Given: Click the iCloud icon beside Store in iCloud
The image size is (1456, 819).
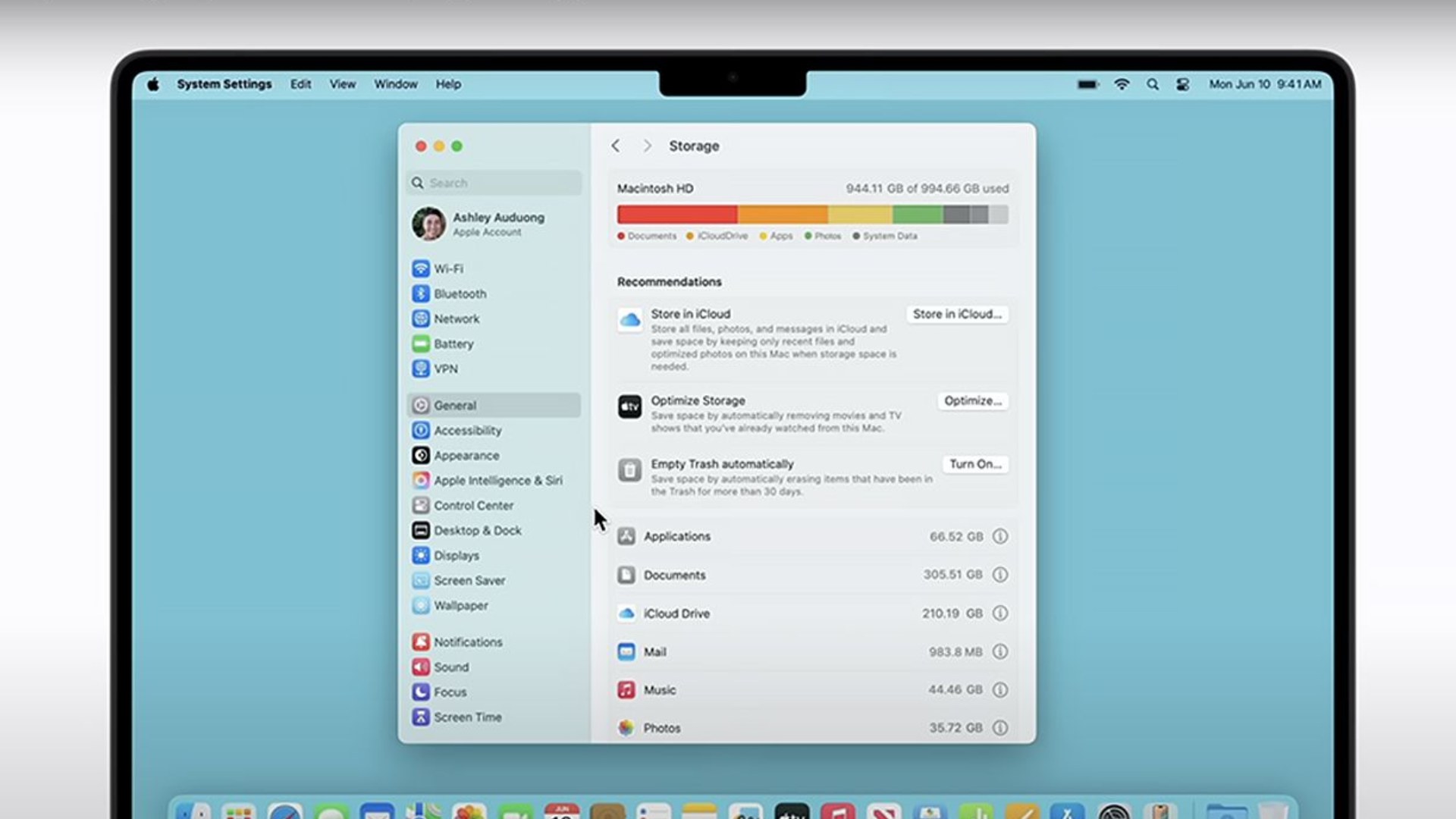Looking at the screenshot, I should [x=629, y=320].
